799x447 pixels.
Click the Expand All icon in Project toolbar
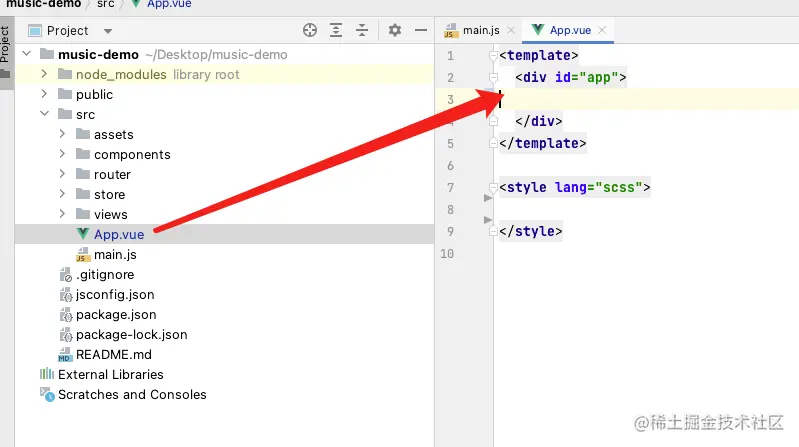coord(336,31)
